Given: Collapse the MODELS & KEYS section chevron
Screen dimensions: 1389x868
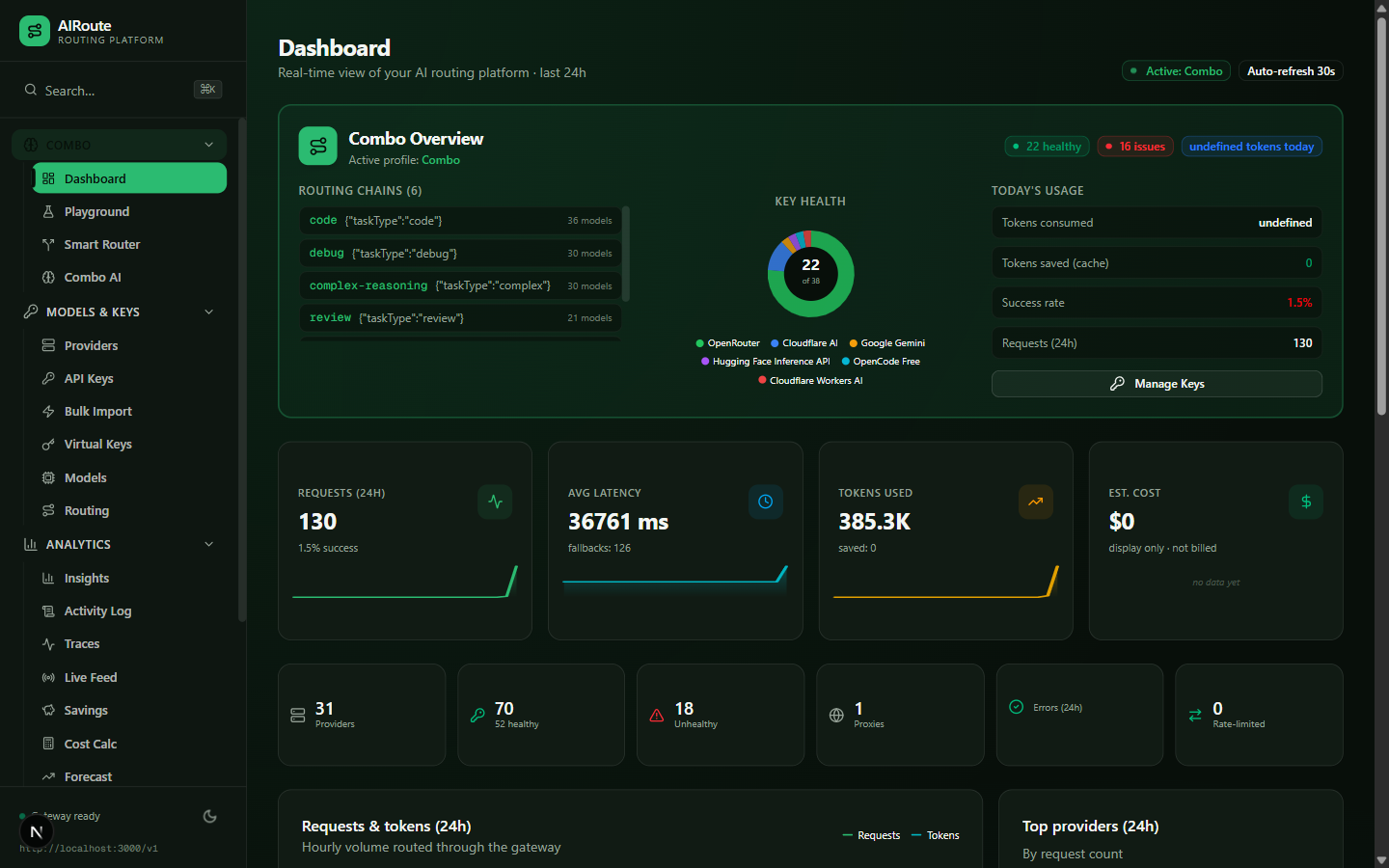Looking at the screenshot, I should 208,312.
